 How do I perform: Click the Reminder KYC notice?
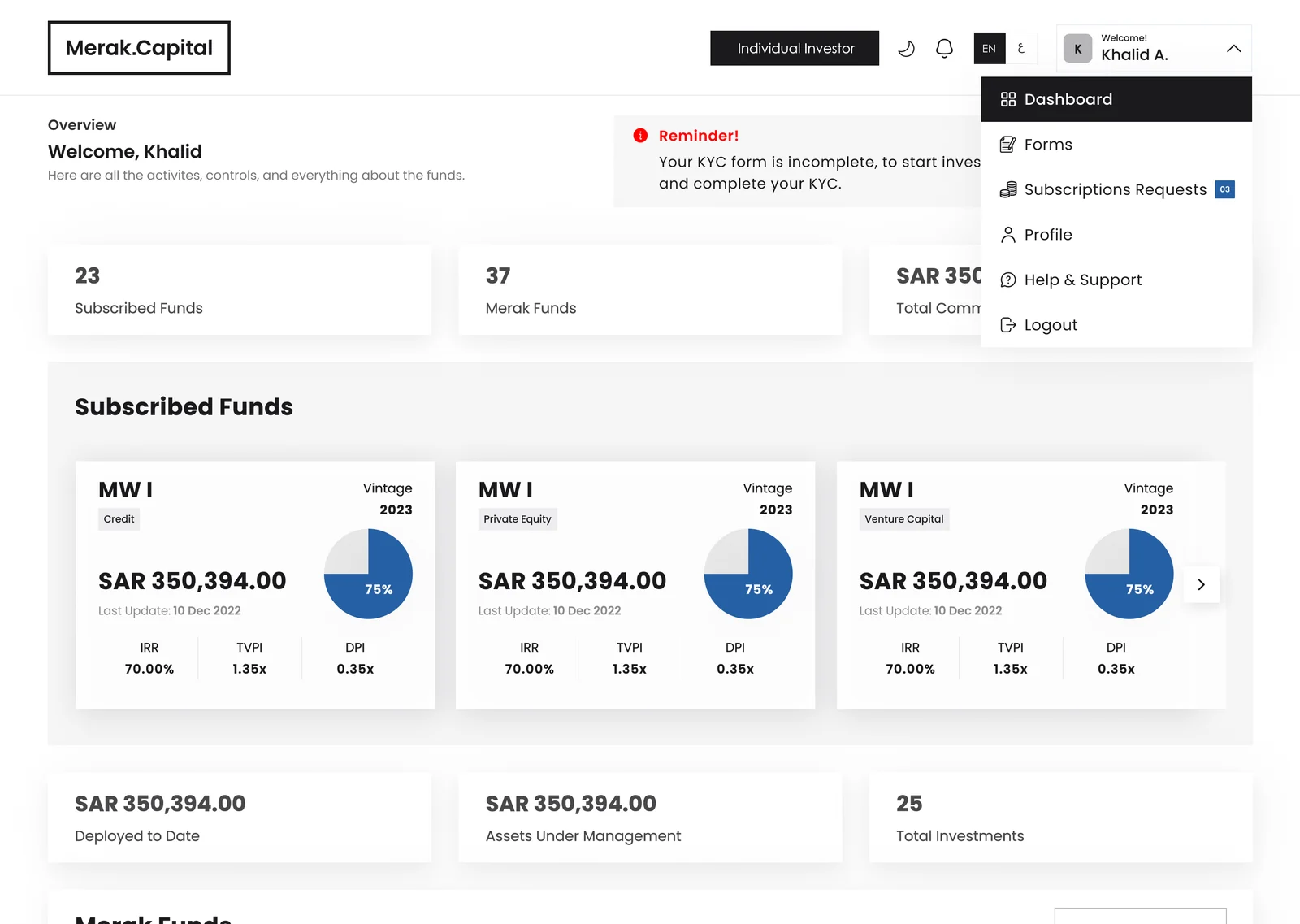797,161
